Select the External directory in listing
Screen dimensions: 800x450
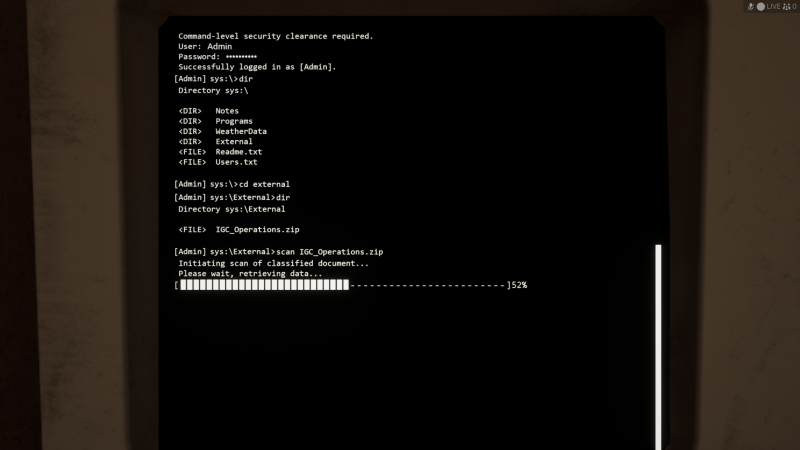pos(233,141)
